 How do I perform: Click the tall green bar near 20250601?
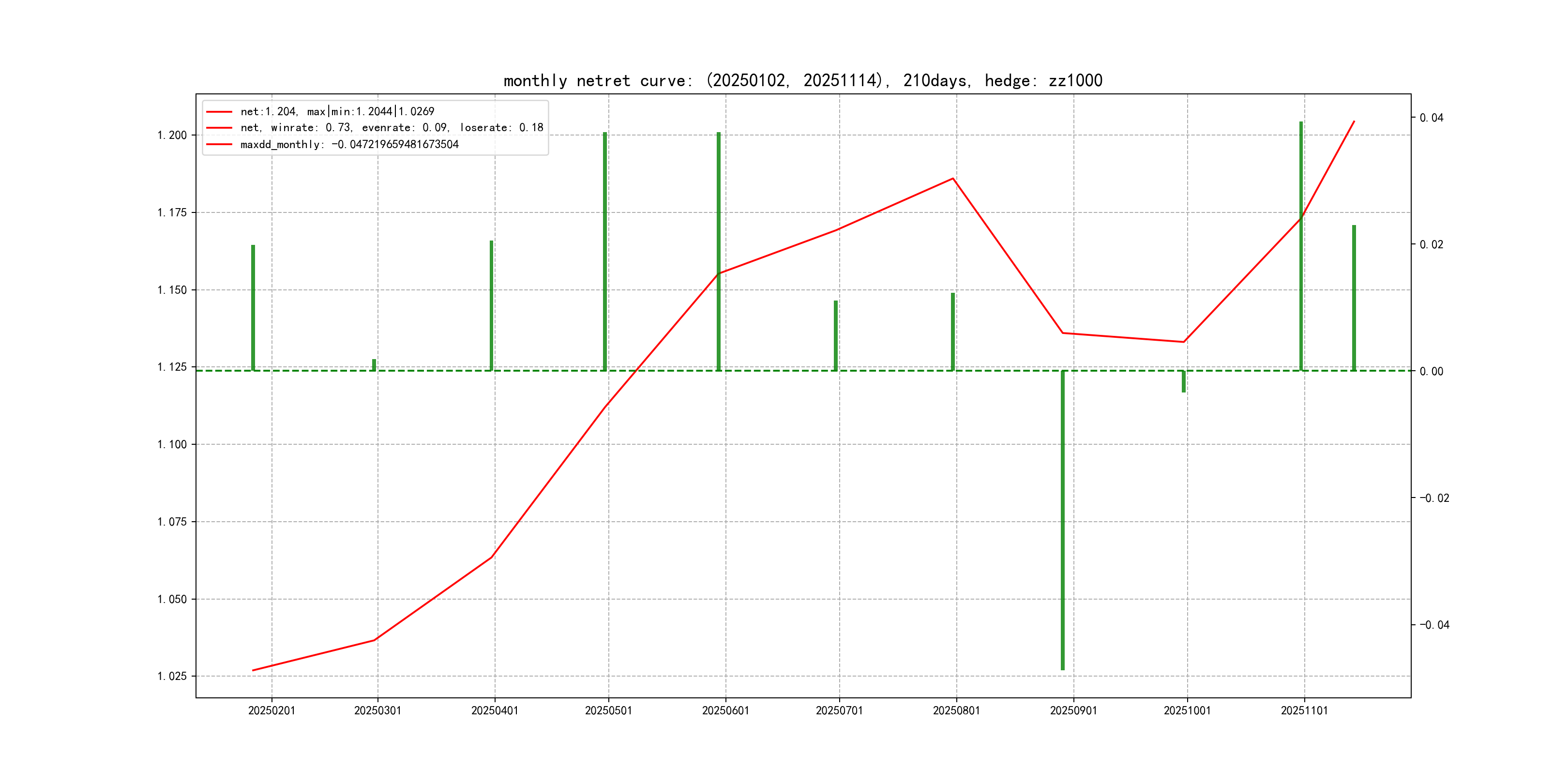coord(718,243)
